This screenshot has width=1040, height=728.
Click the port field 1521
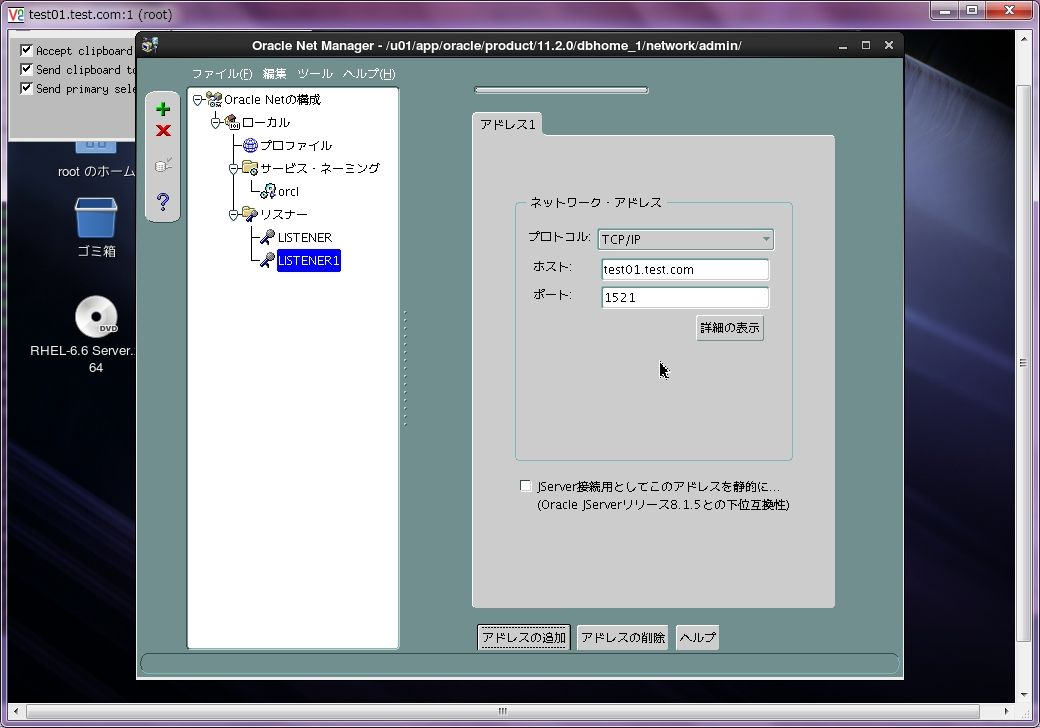point(685,297)
